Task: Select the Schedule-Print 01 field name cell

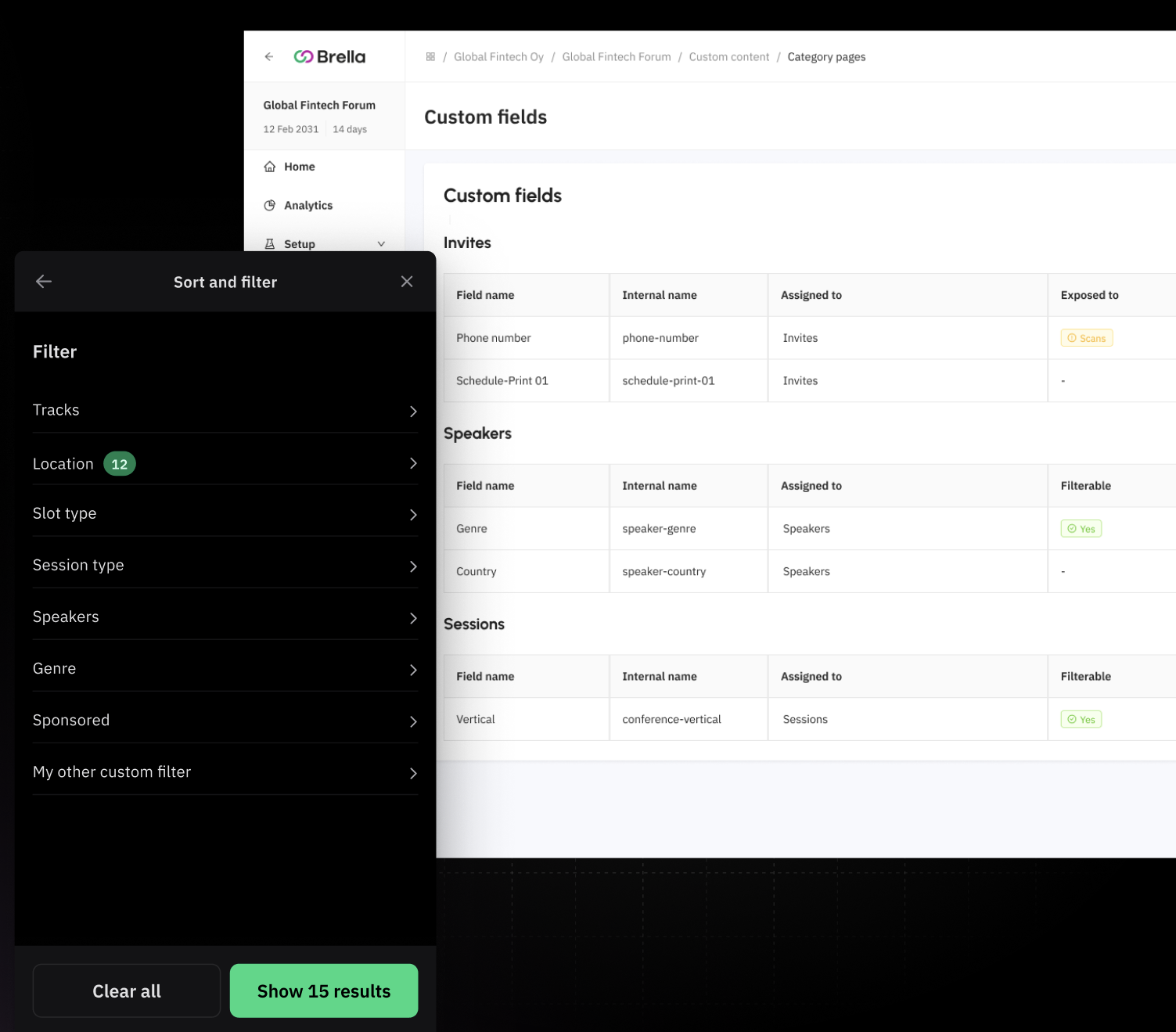Action: pos(527,381)
